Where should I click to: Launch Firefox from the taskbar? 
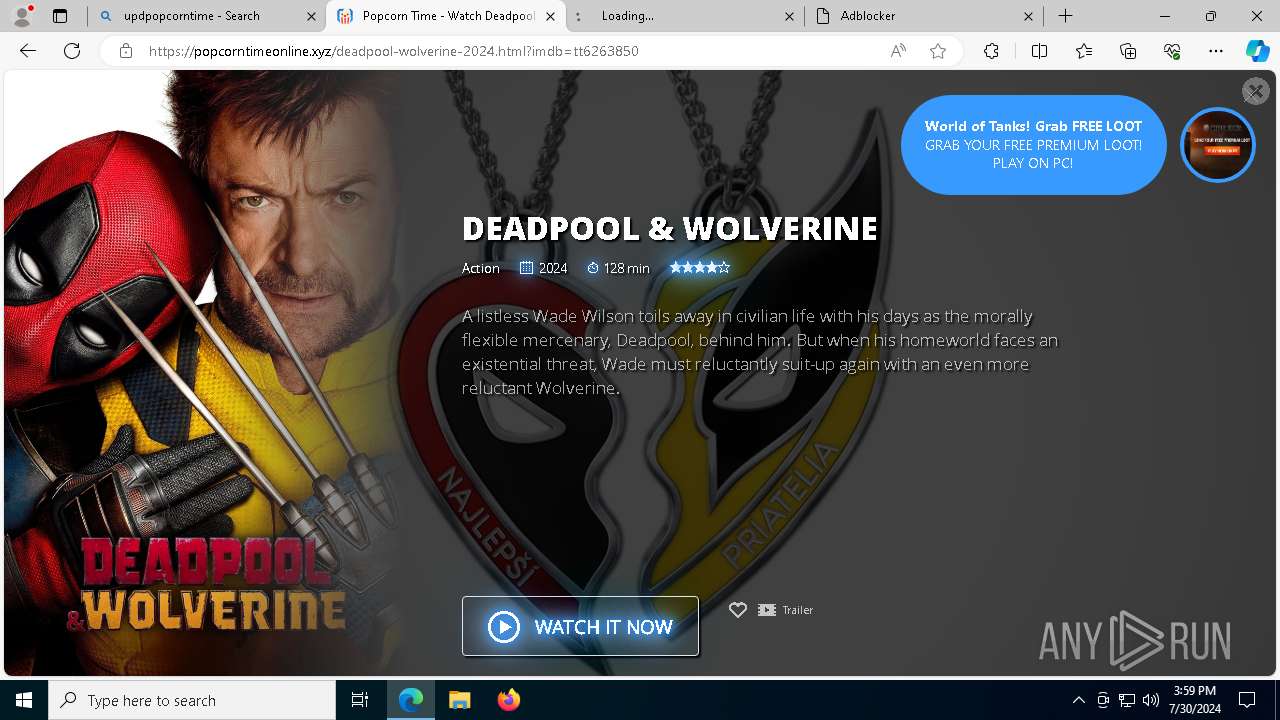click(x=508, y=700)
